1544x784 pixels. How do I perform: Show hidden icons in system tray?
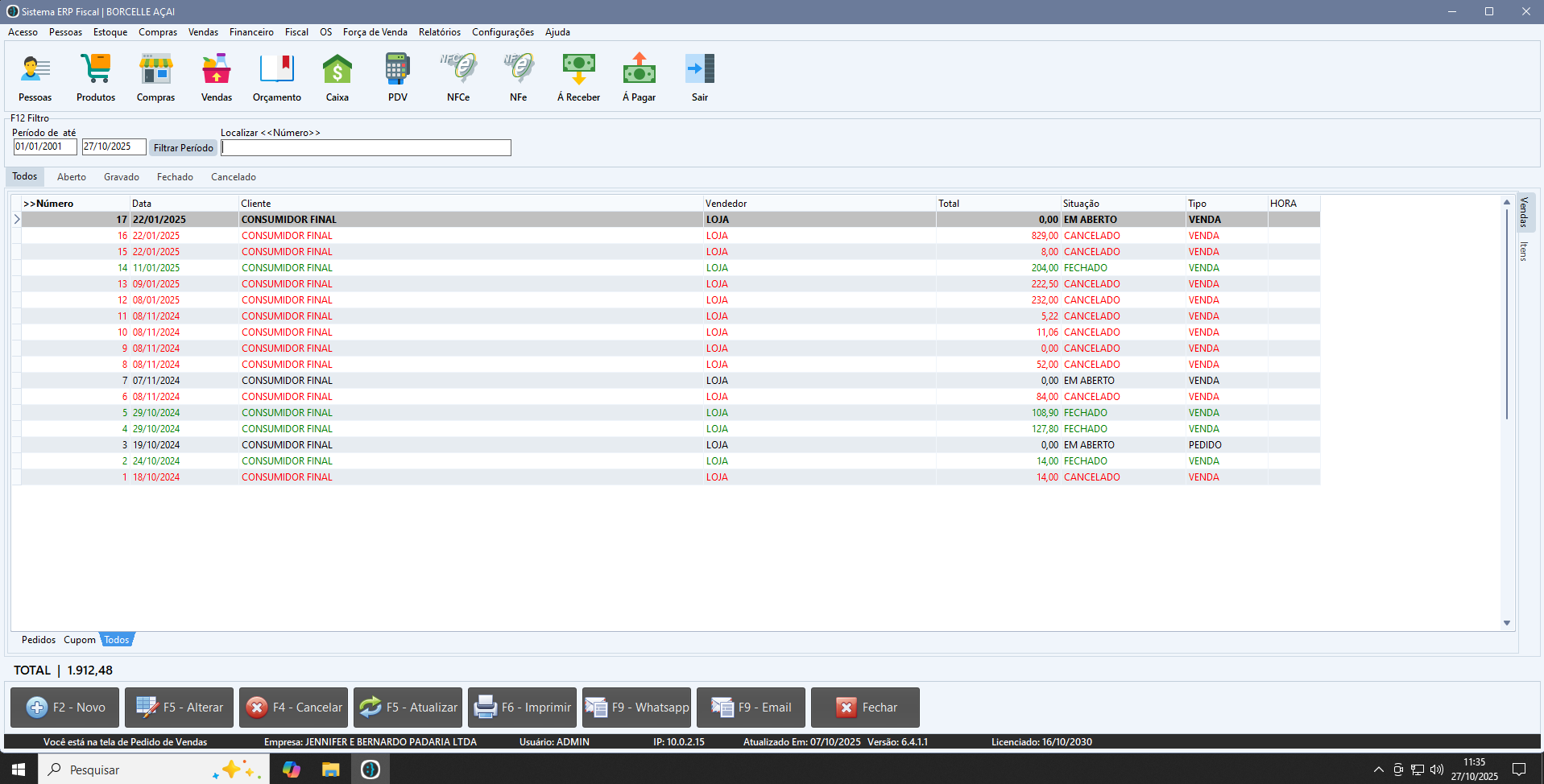tap(1378, 770)
